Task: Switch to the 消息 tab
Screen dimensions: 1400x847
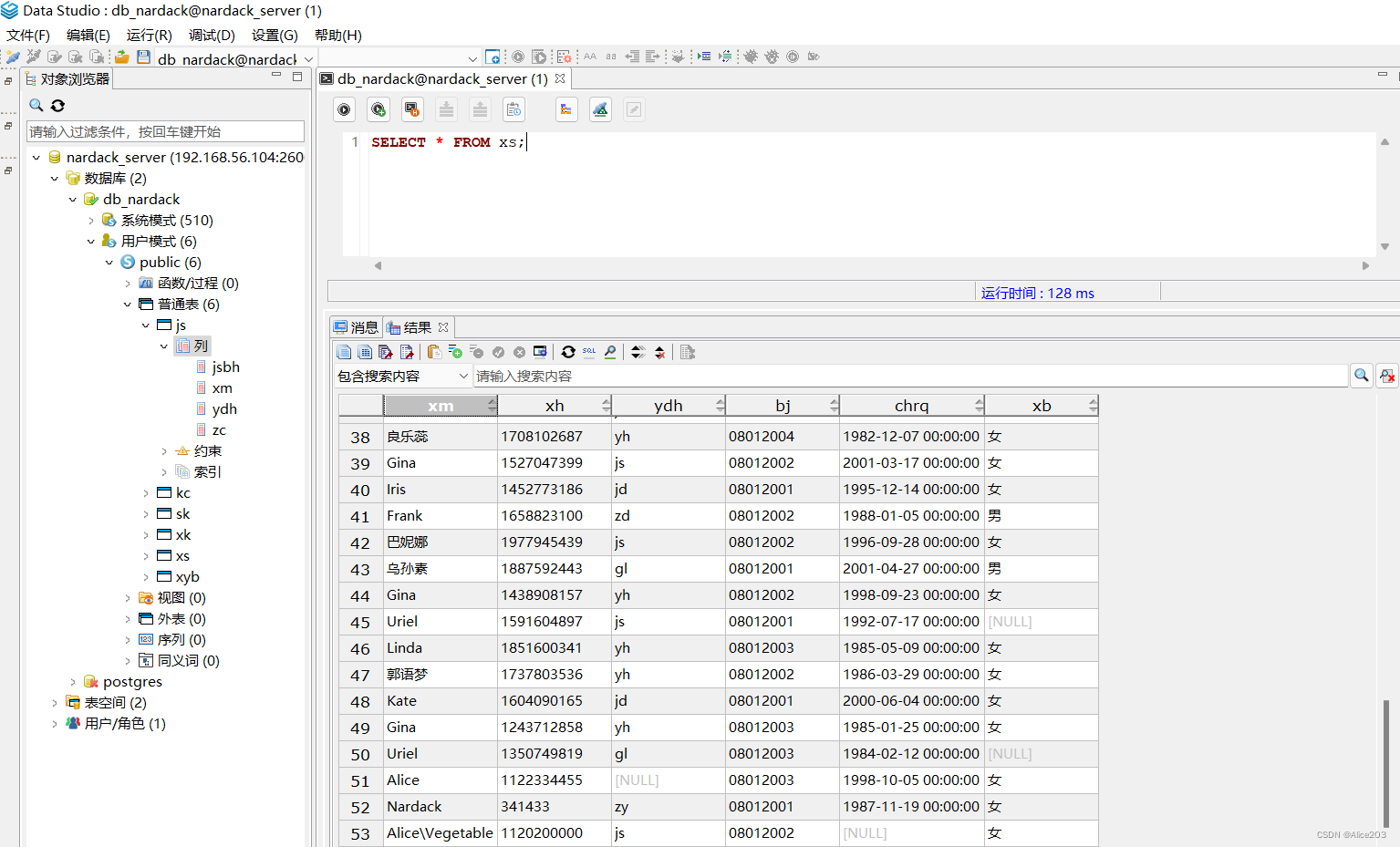Action: [356, 327]
